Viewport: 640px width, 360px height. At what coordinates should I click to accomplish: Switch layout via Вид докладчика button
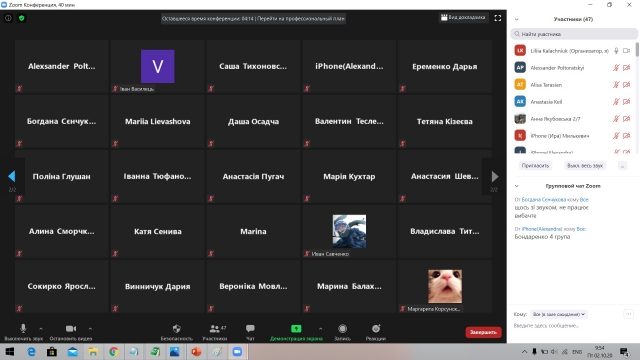[x=463, y=18]
